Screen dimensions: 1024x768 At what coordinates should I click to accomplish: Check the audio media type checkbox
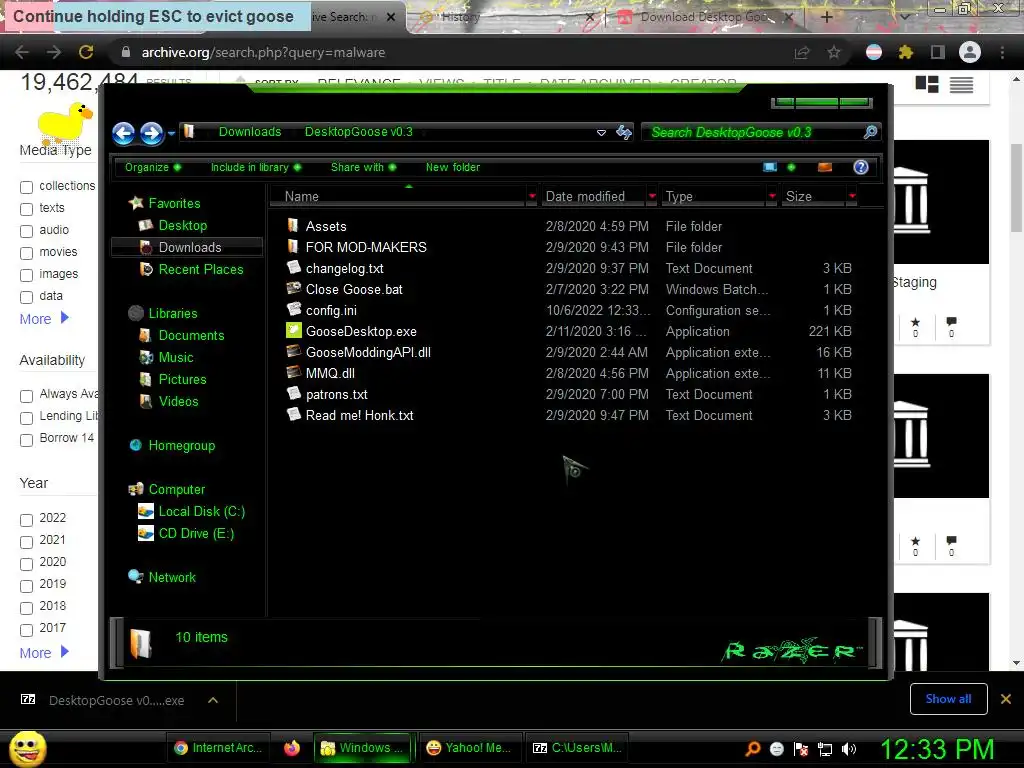tap(26, 231)
